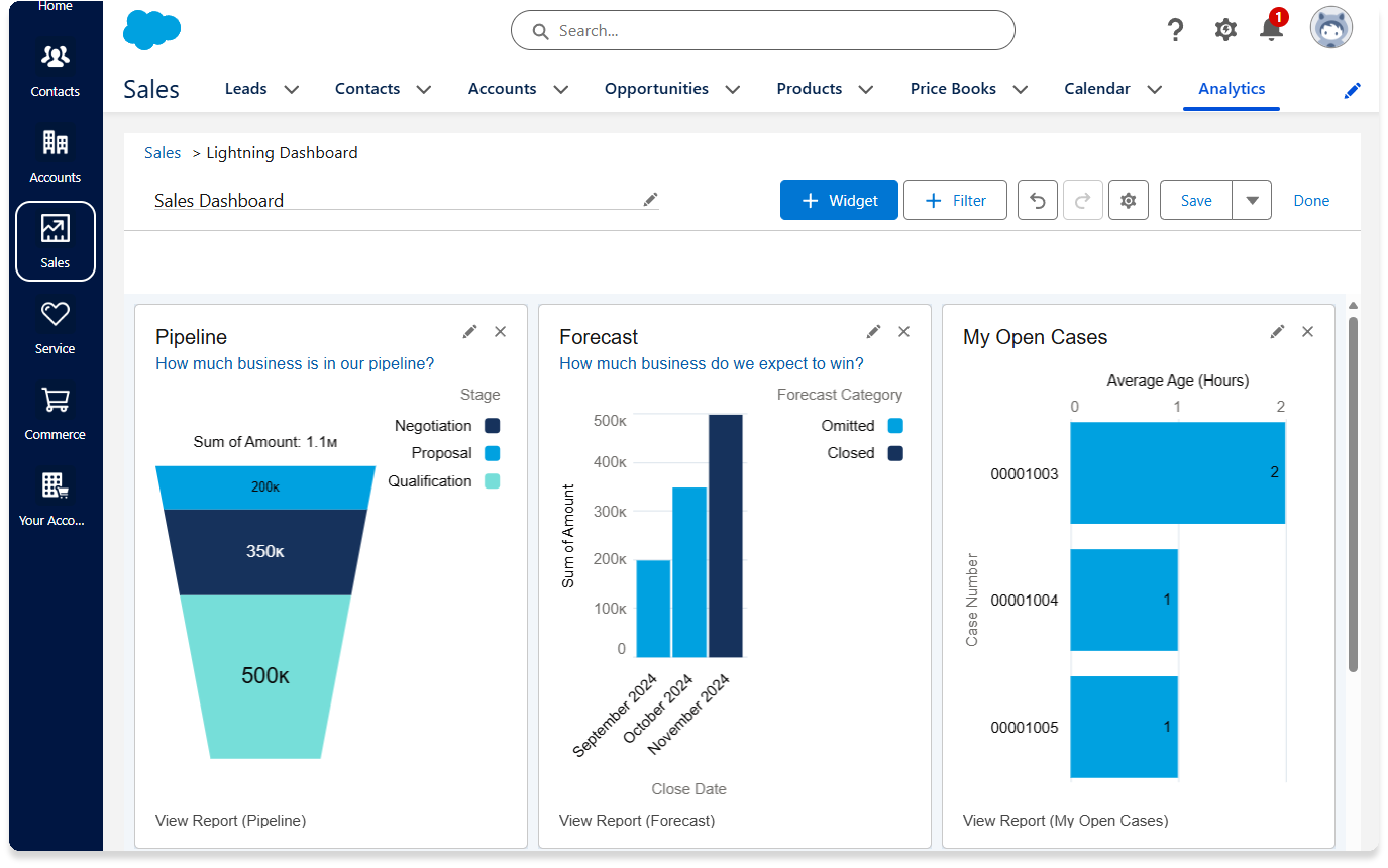Click the edit navigation pencil icon
Screen dimensions: 1388x868
[1352, 90]
